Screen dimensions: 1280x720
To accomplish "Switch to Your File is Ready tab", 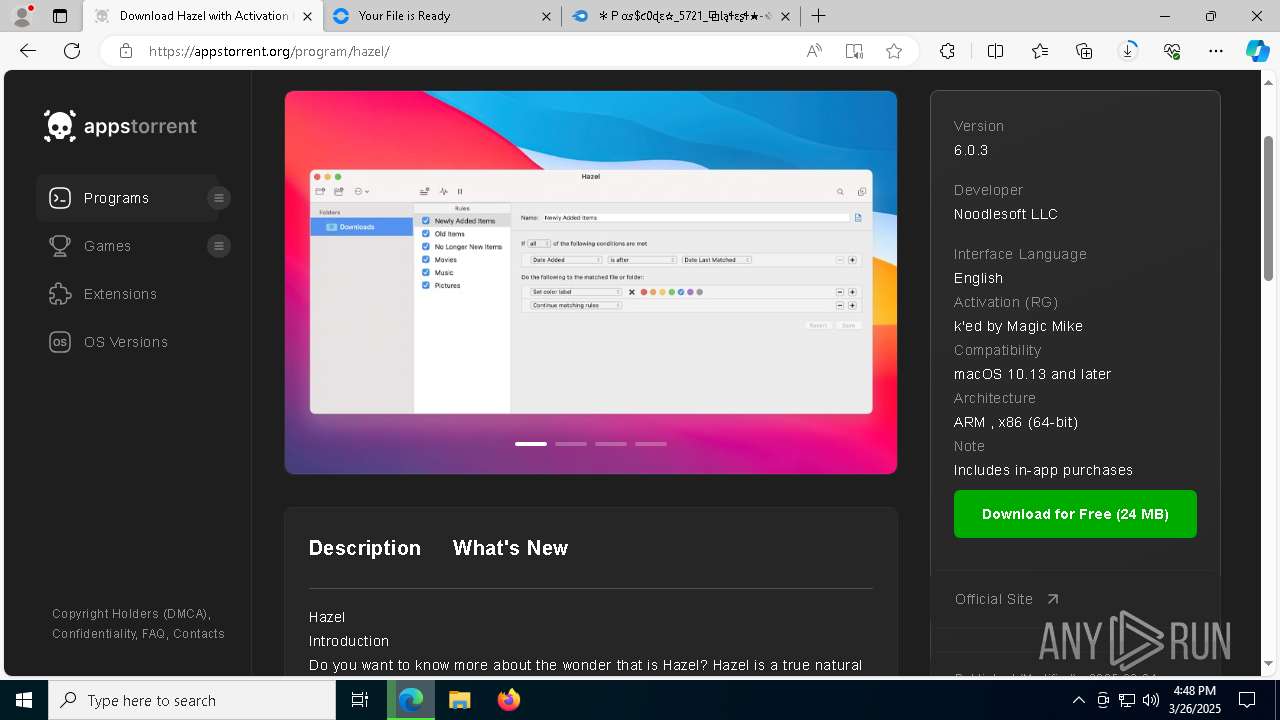I will pos(441,16).
